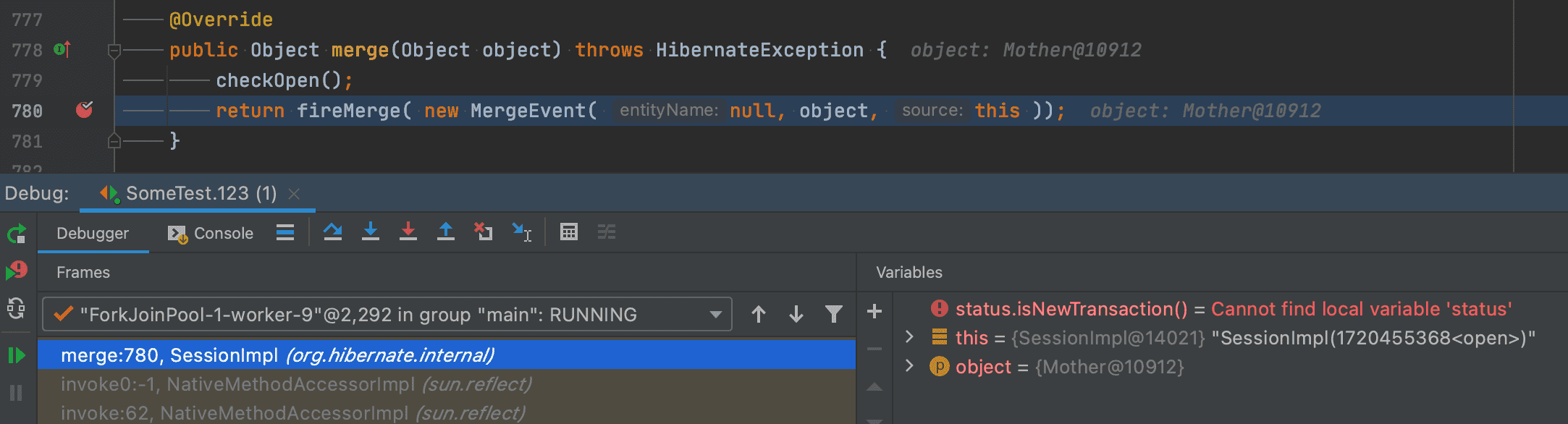Resume program execution
The width and height of the screenshot is (1568, 424).
click(x=16, y=355)
